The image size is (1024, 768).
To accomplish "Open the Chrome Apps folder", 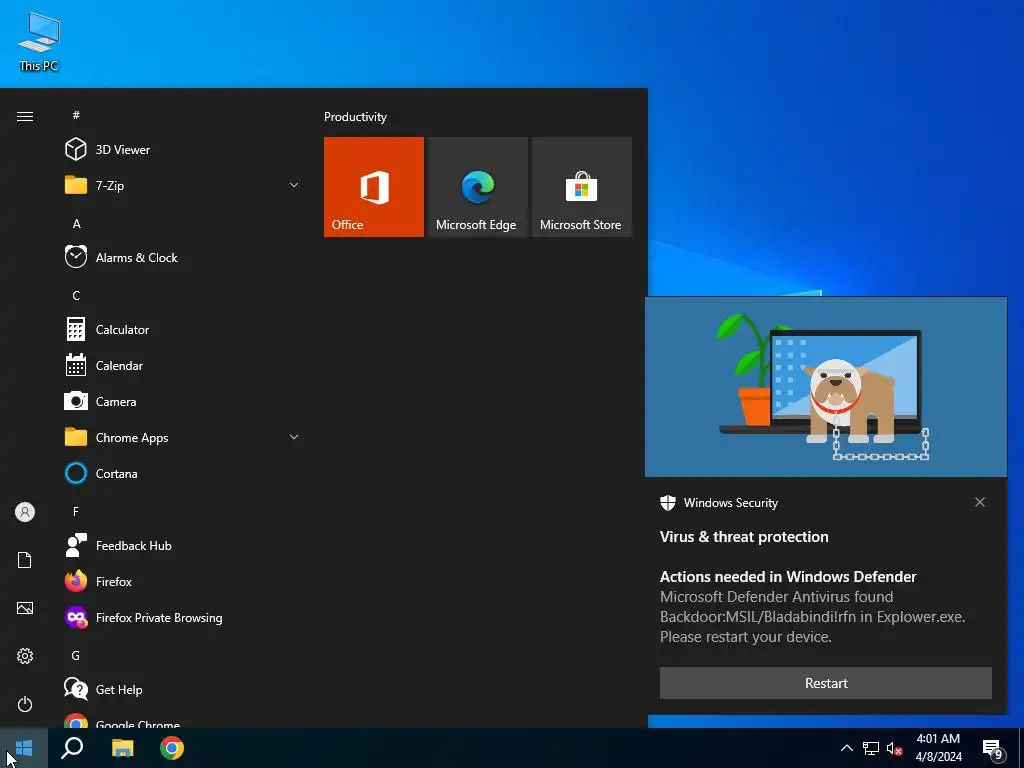I will coord(183,438).
